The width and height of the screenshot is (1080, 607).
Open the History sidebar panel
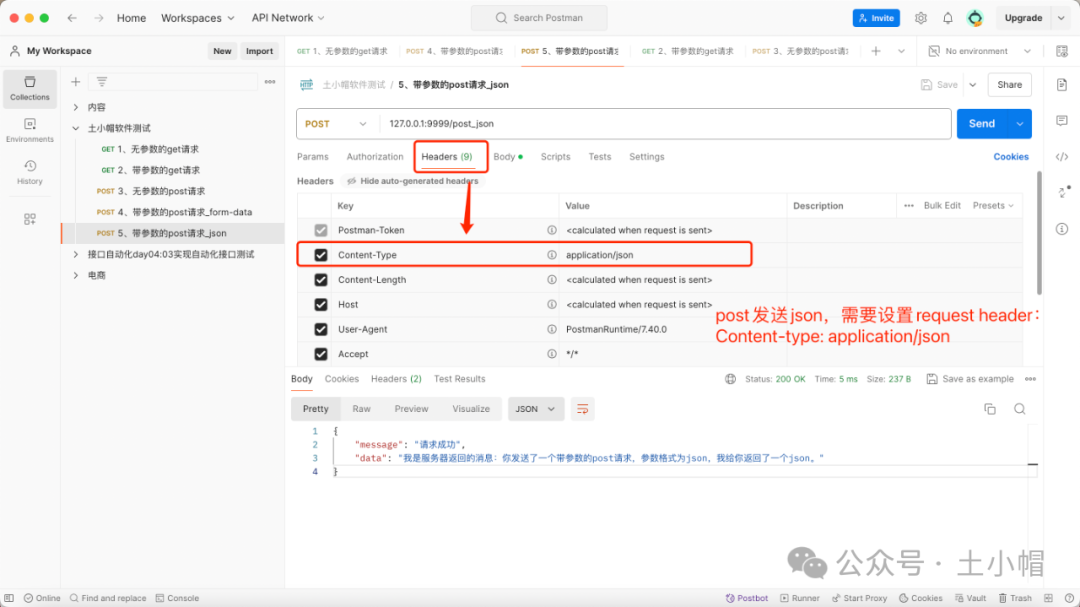(30, 172)
